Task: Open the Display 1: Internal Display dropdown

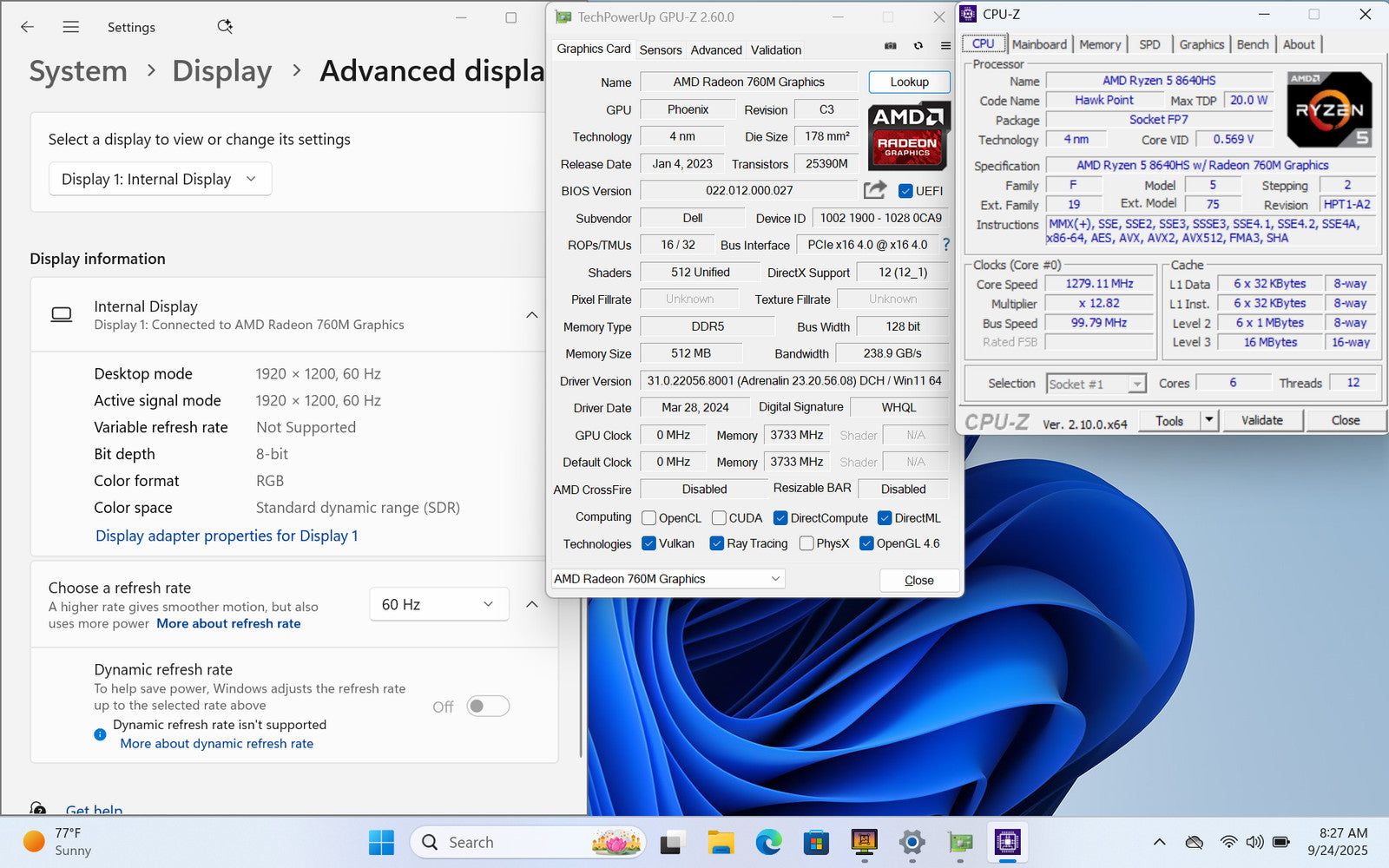Action: point(160,179)
